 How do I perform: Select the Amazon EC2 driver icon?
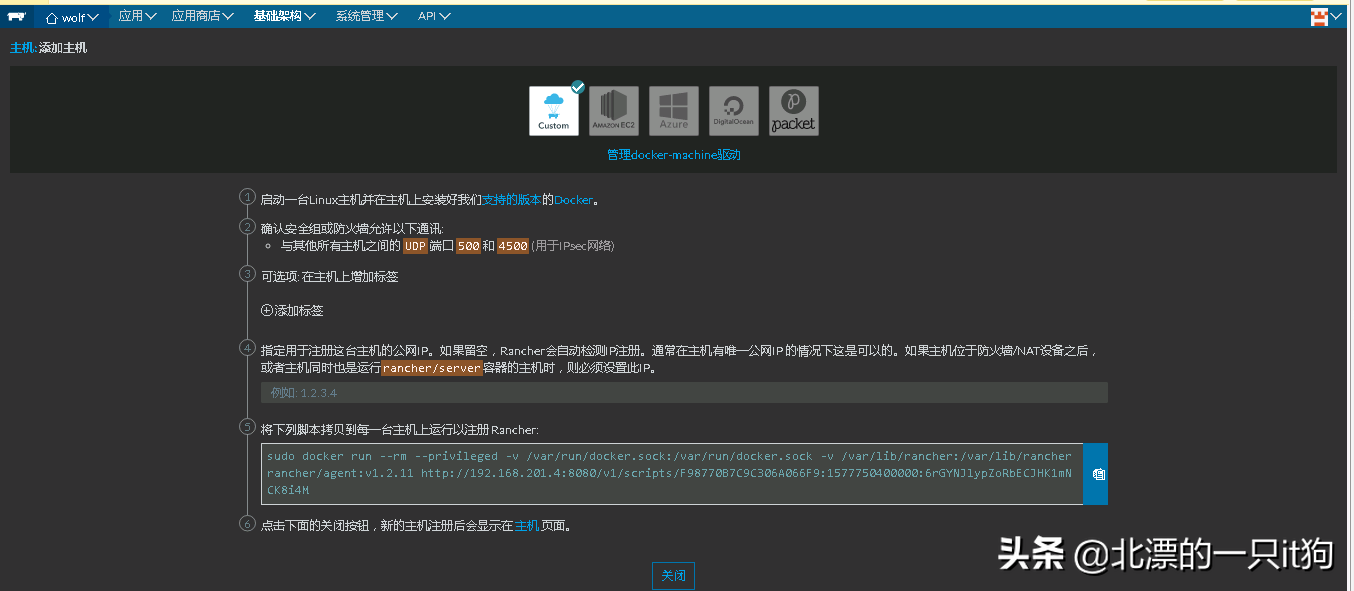click(x=613, y=110)
